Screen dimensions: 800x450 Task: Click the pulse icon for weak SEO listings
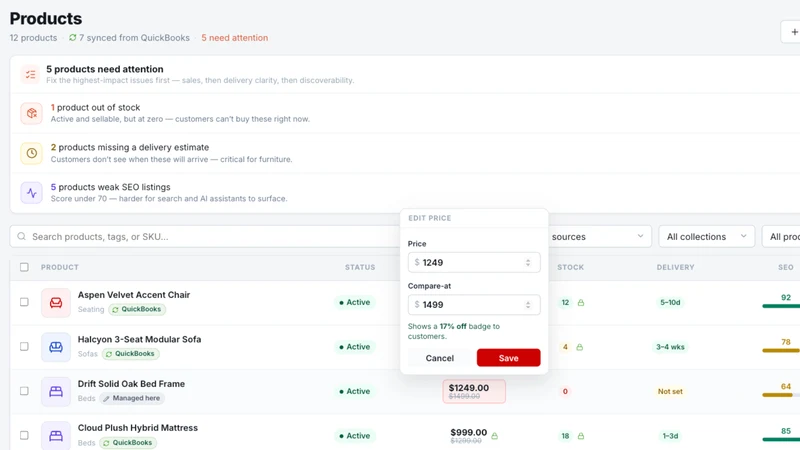[32, 193]
